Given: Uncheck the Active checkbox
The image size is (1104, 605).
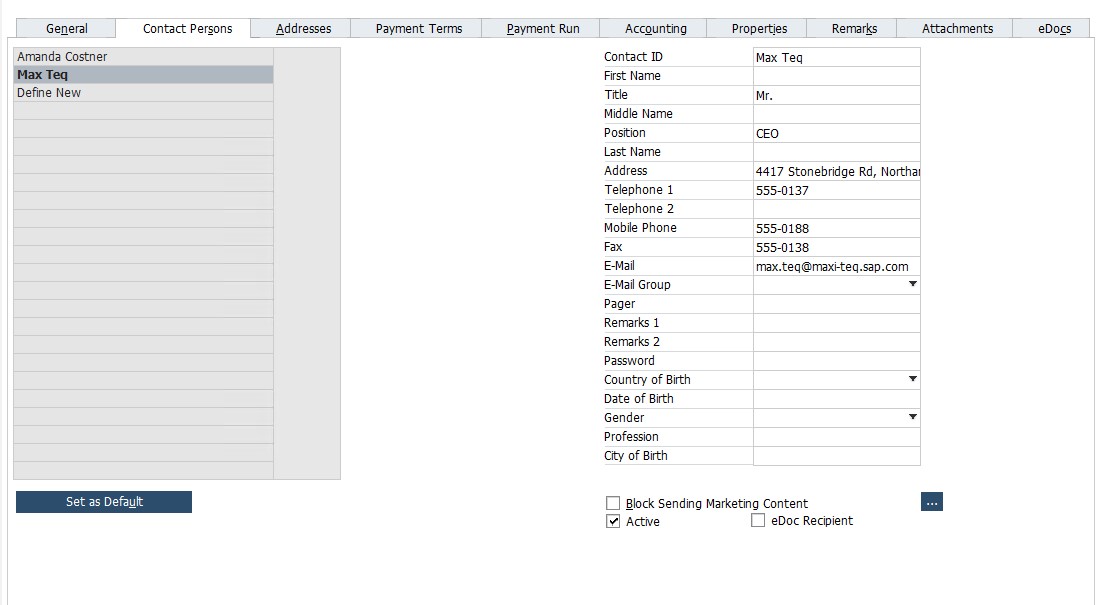Looking at the screenshot, I should [x=613, y=521].
